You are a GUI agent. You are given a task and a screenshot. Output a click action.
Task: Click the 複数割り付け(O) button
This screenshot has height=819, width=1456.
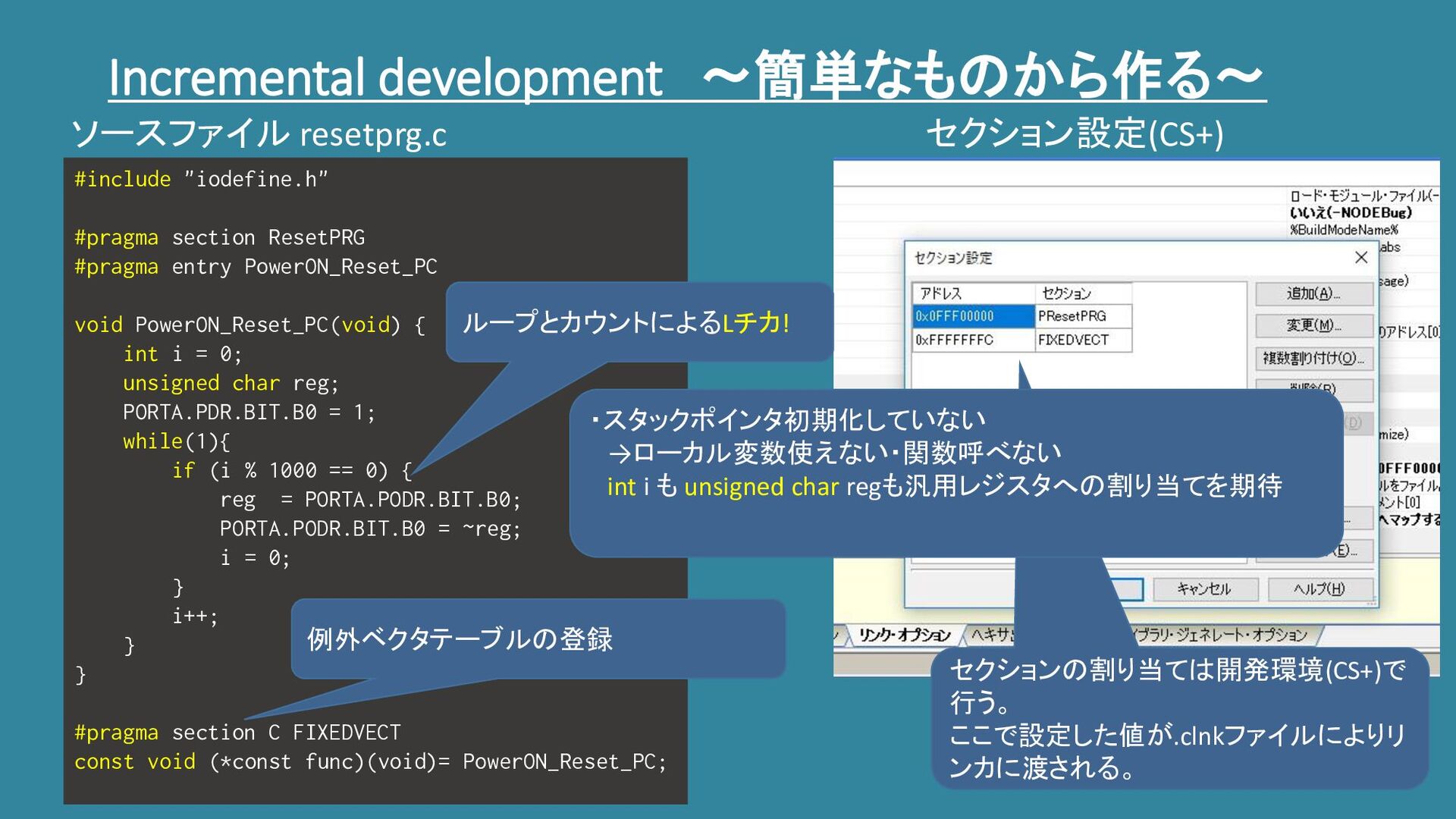click(x=1313, y=358)
